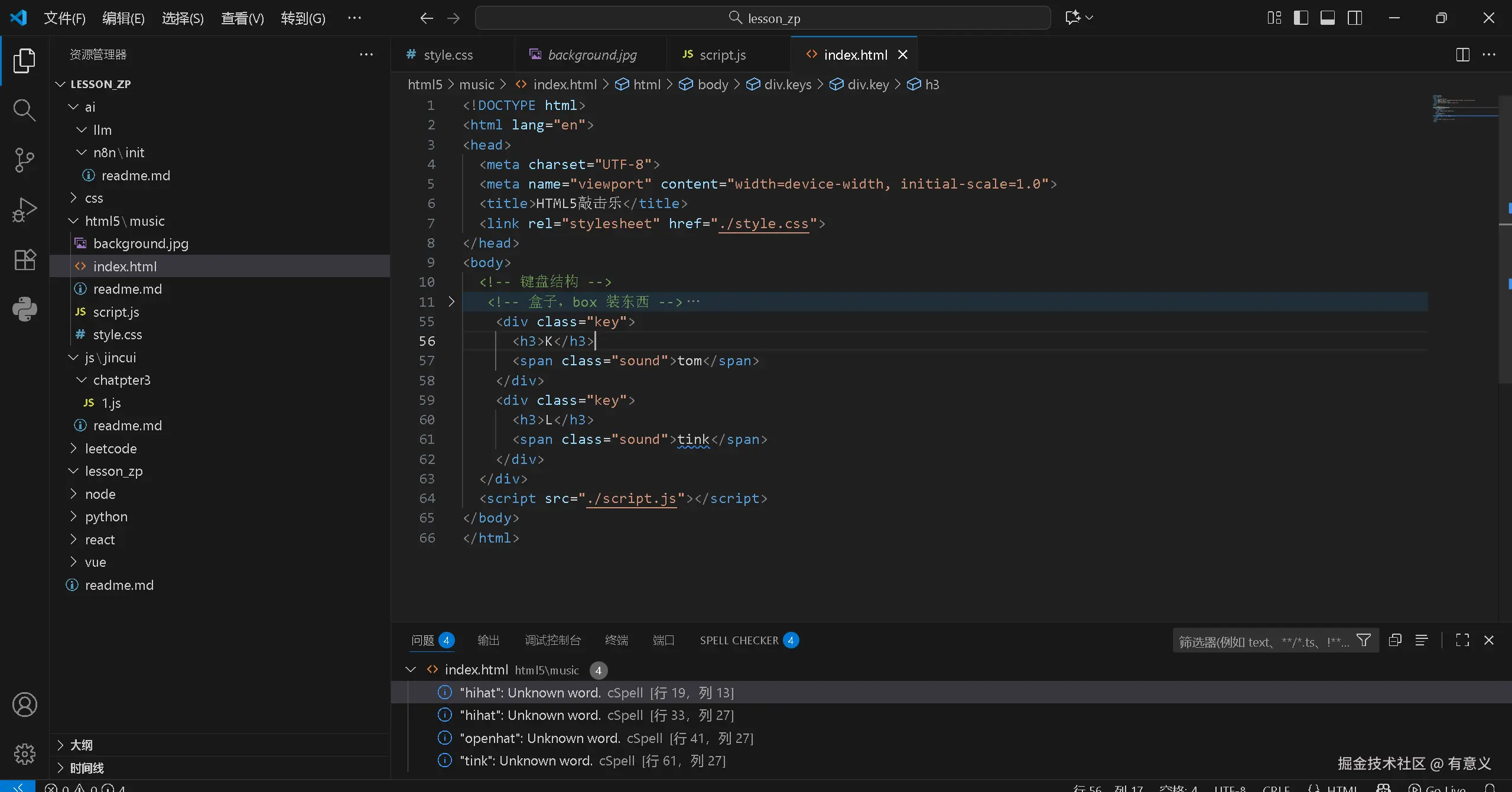Expand the outline section labeled 大纲
Image resolution: width=1512 pixels, height=792 pixels.
point(81,745)
